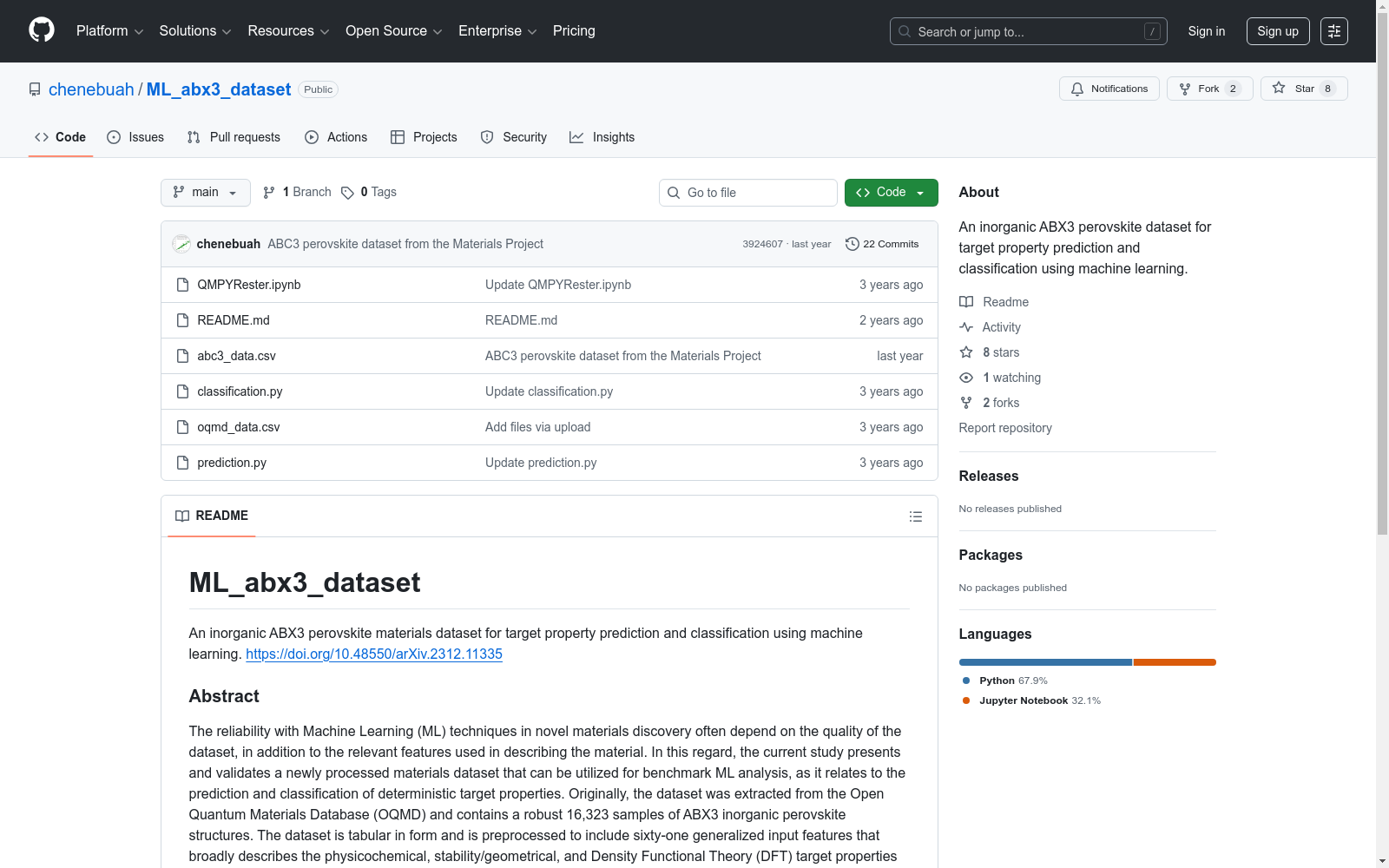The image size is (1389, 868).
Task: Click the Report repository link
Action: [x=1005, y=428]
